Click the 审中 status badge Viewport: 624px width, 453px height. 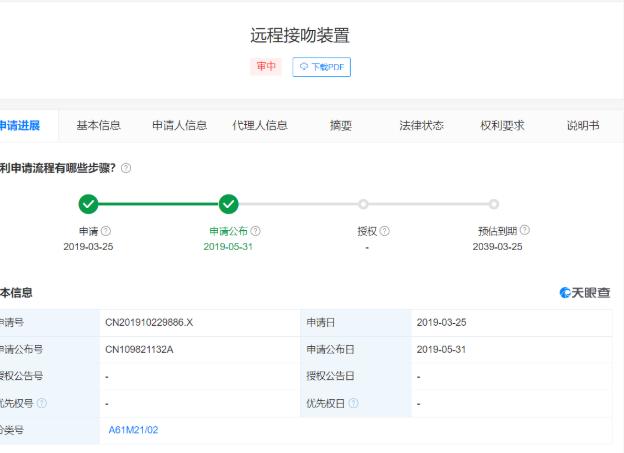pos(266,67)
